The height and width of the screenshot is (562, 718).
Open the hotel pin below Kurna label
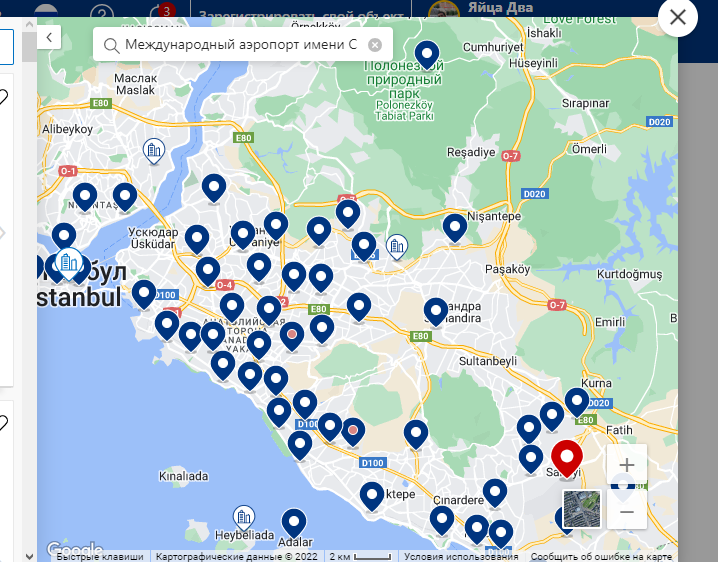(x=577, y=403)
